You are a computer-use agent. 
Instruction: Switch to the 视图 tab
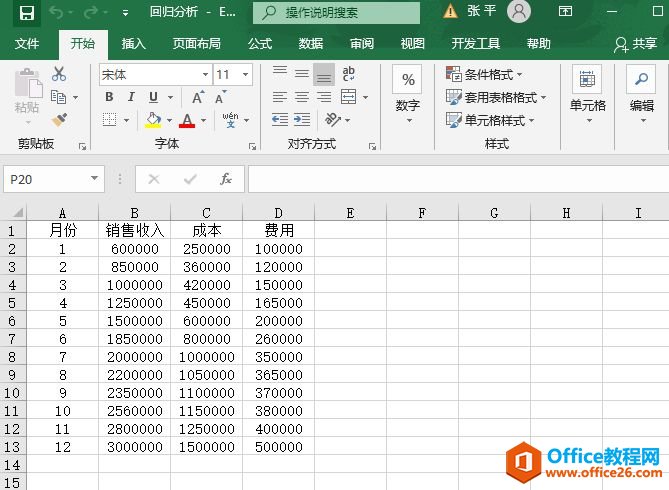point(413,44)
